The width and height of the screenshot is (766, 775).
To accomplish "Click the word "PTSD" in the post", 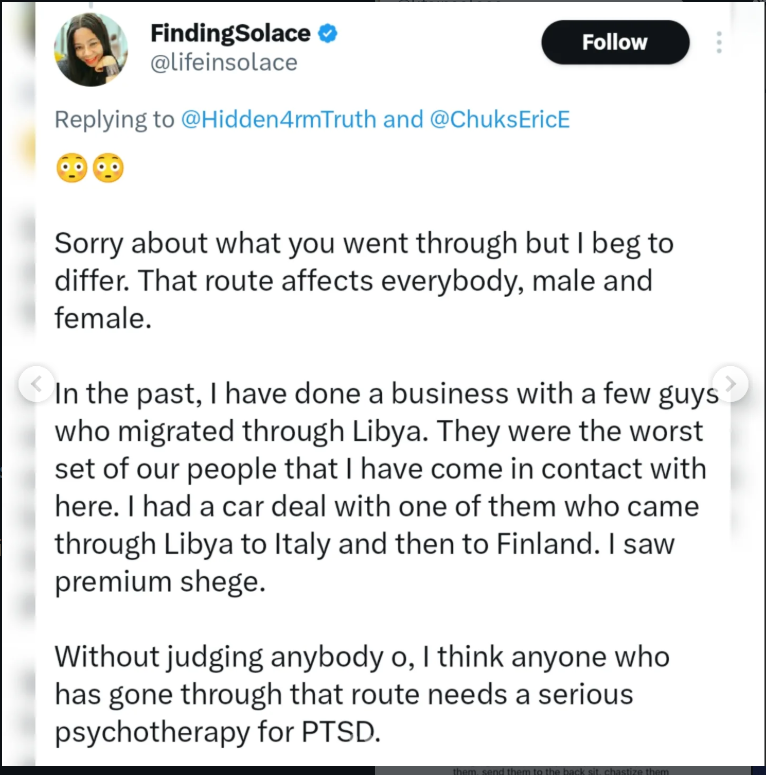I will (x=339, y=731).
